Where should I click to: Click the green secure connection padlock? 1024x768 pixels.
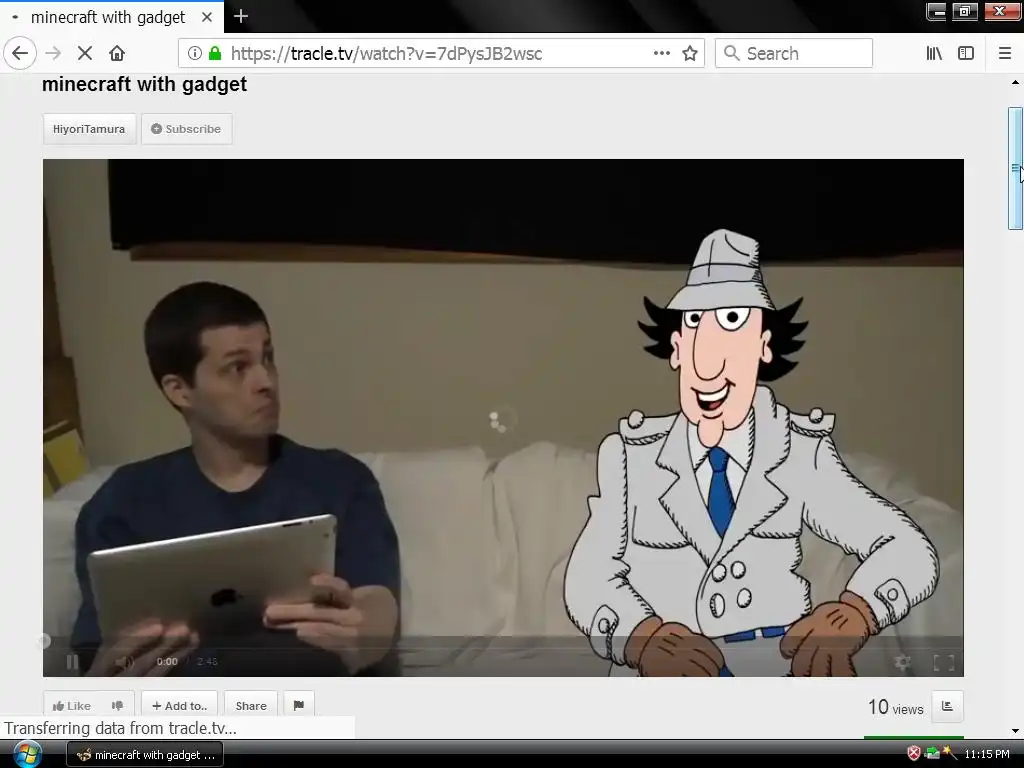214,53
